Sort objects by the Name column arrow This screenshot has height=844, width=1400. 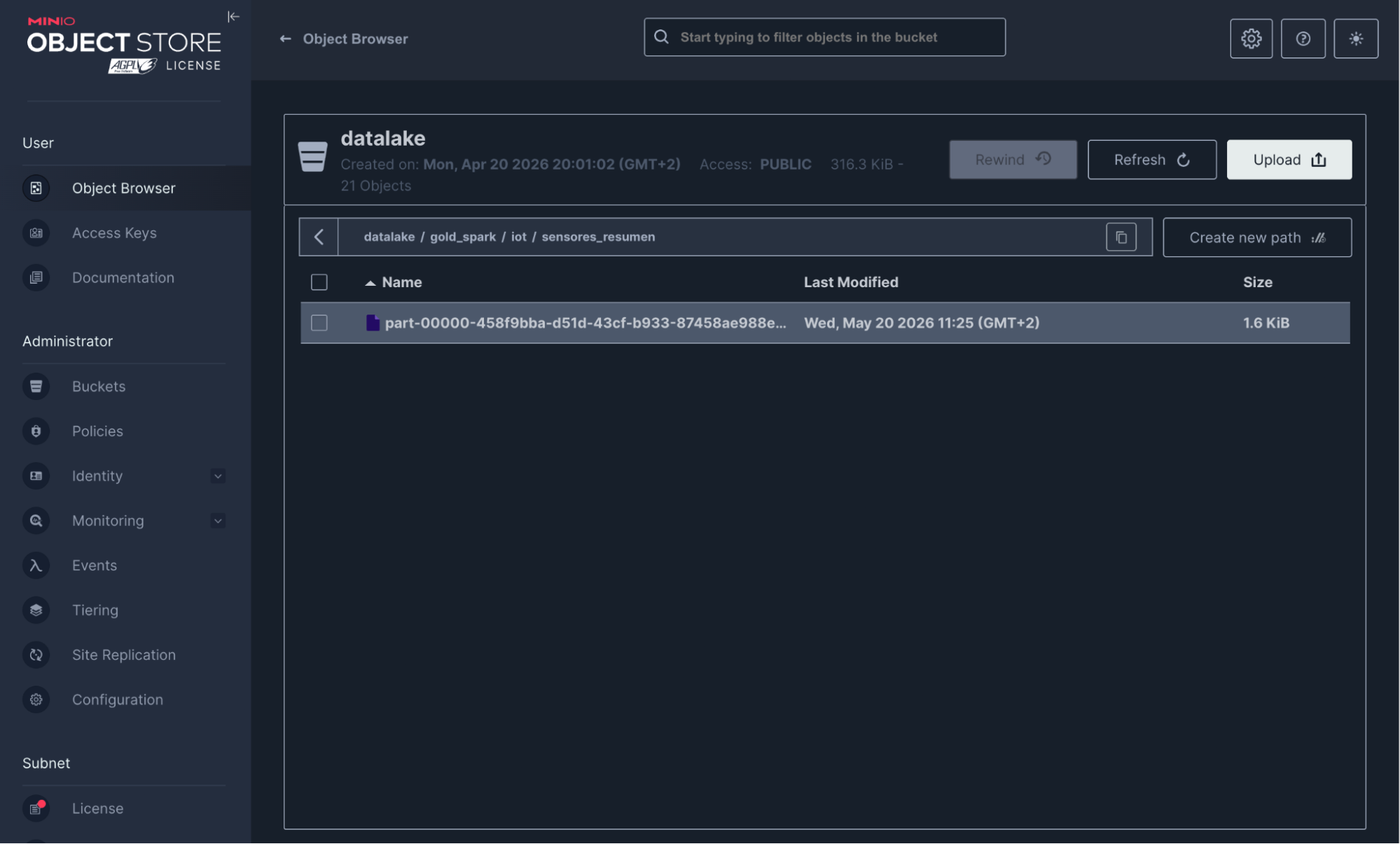370,283
